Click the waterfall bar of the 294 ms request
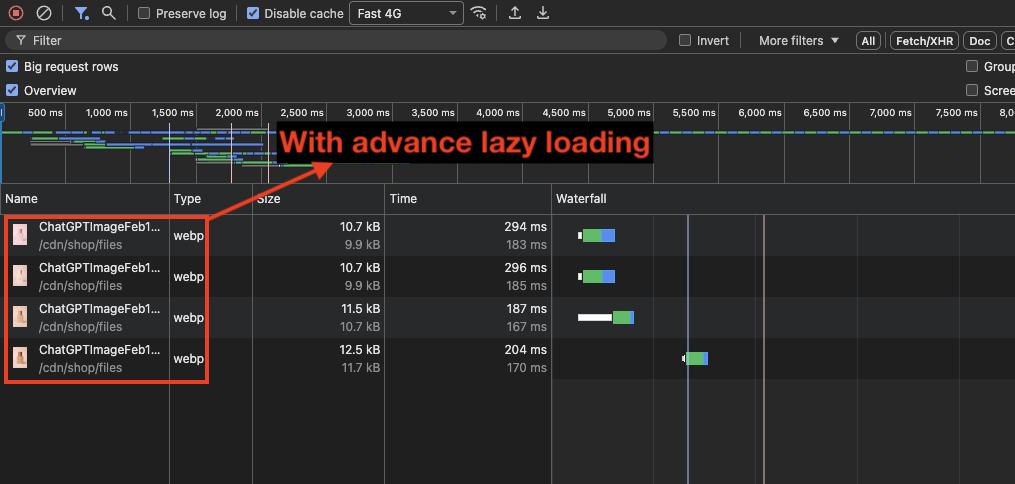 [597, 236]
